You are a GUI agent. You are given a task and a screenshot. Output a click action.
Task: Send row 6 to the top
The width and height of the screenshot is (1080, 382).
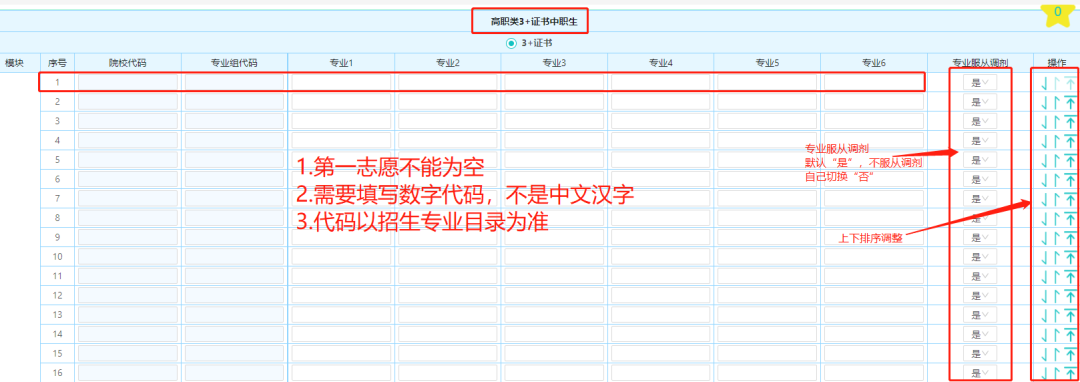pyautogui.click(x=1070, y=180)
